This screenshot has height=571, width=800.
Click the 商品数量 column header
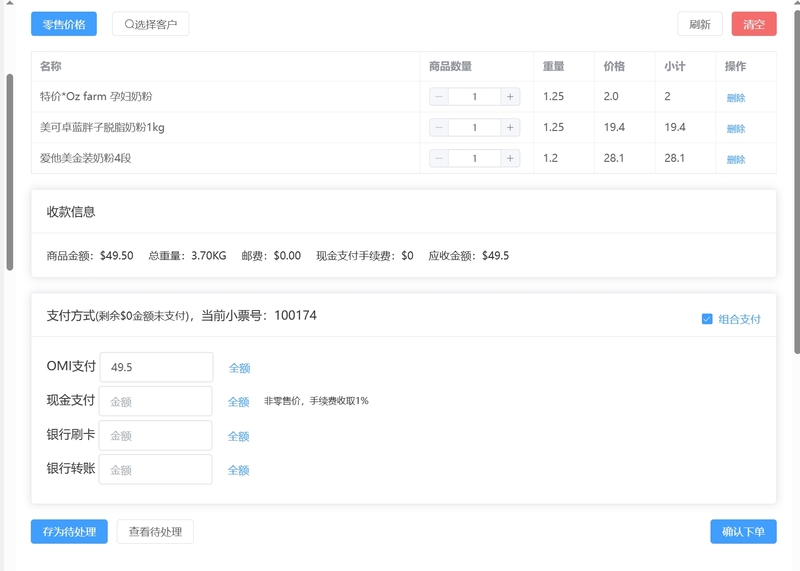[x=450, y=66]
